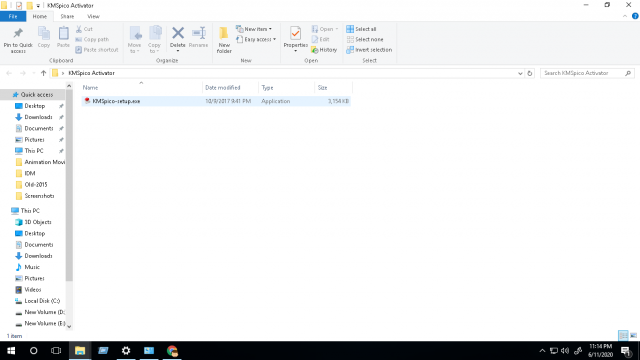Click Select none

click(365, 40)
